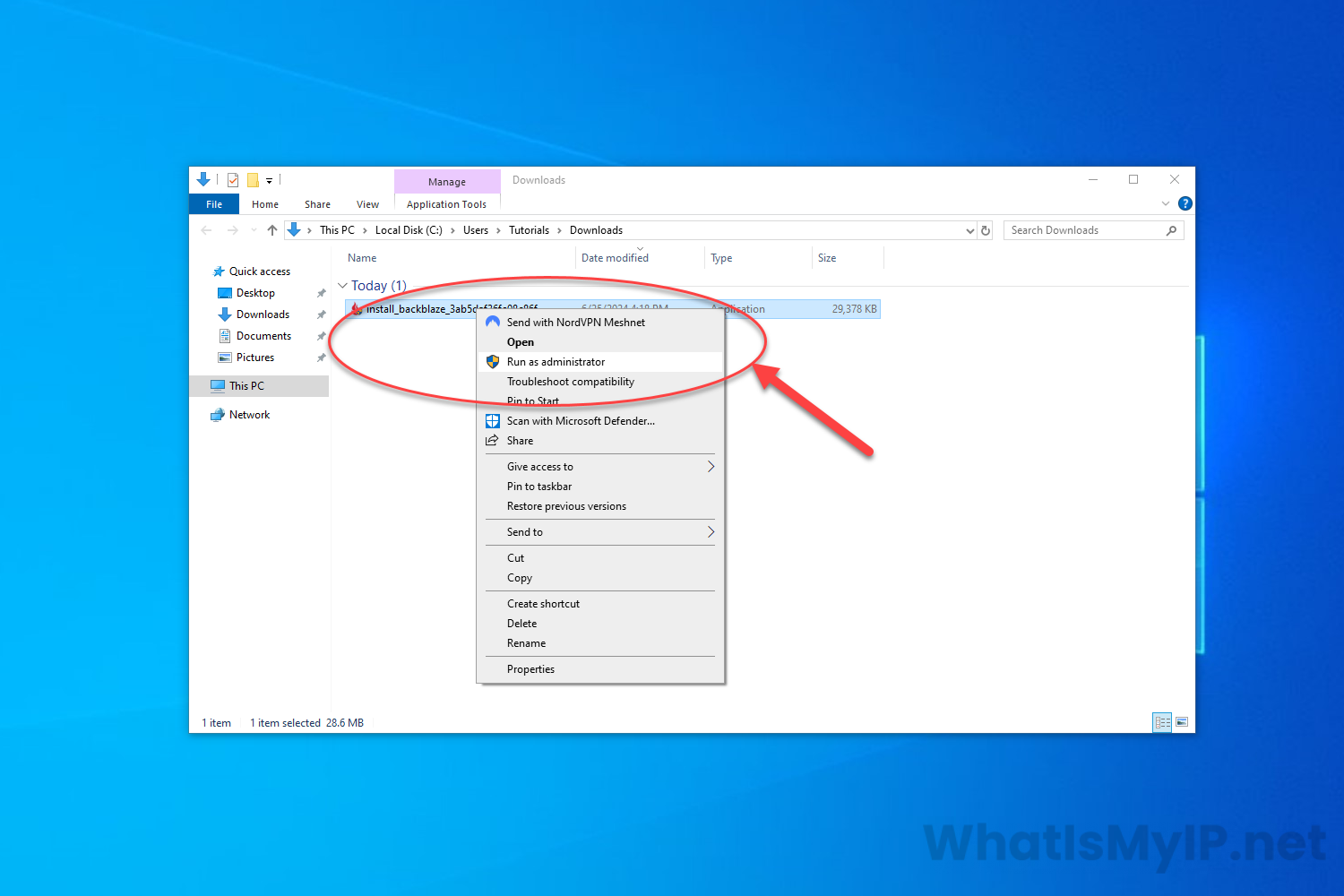The height and width of the screenshot is (896, 1344).
Task: Switch to the Share ribbon tab
Action: coord(317,204)
